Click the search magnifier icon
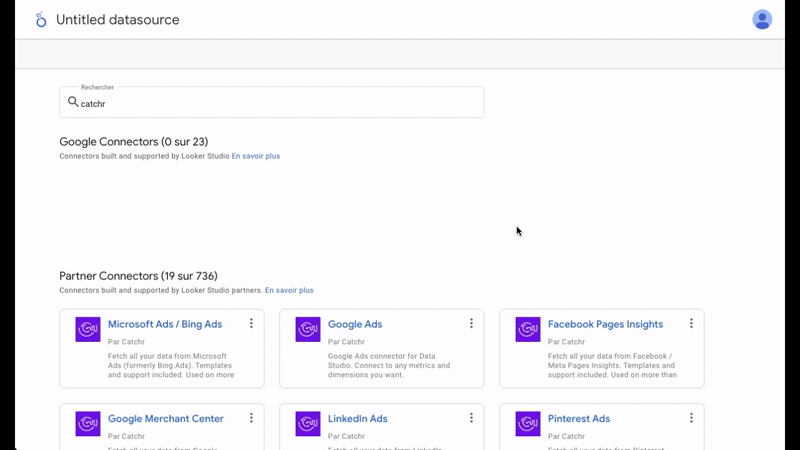Screen dimensions: 800x450 pyautogui.click(x=73, y=102)
